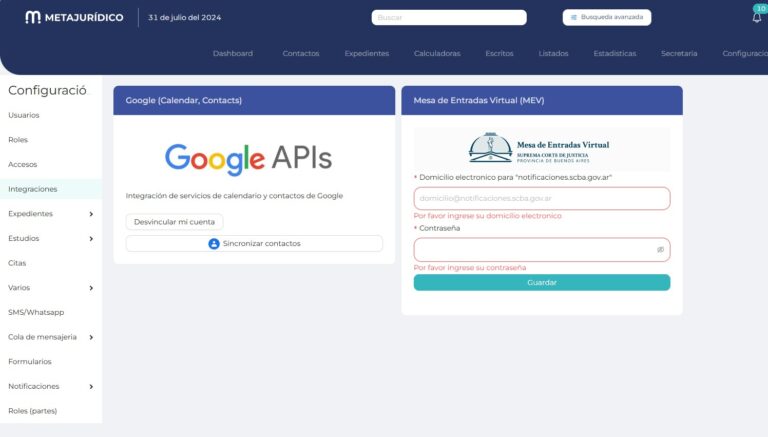The image size is (768, 437).
Task: Click the Google APIs logo image
Action: pos(248,158)
